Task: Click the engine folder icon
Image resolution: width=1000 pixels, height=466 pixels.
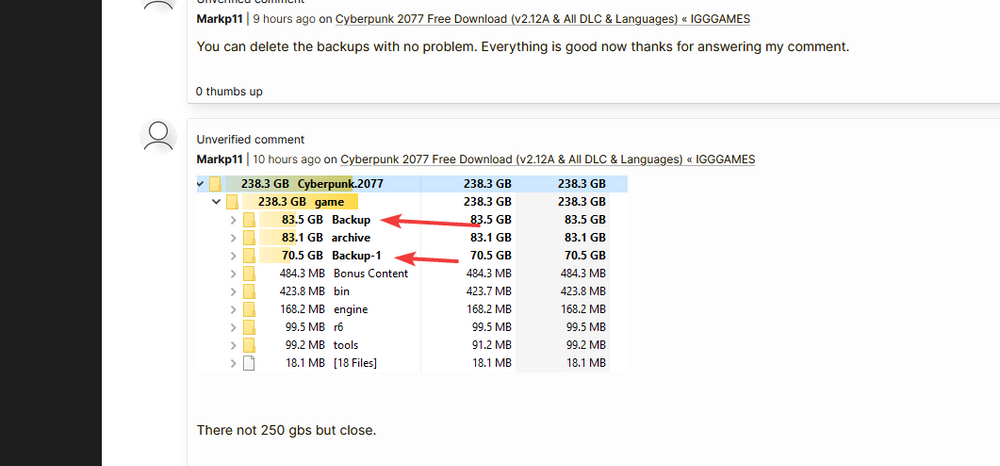Action: pyautogui.click(x=249, y=309)
